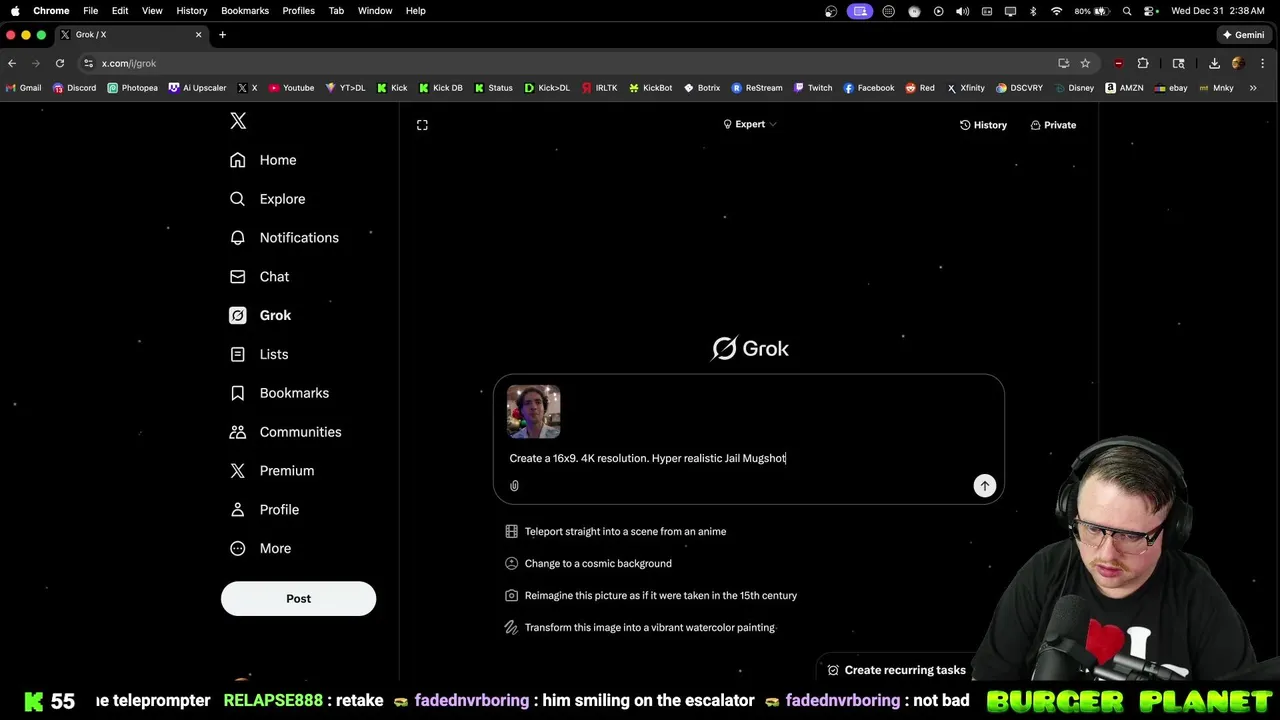Click the address bar URL
1280x720 pixels.
pyautogui.click(x=128, y=63)
